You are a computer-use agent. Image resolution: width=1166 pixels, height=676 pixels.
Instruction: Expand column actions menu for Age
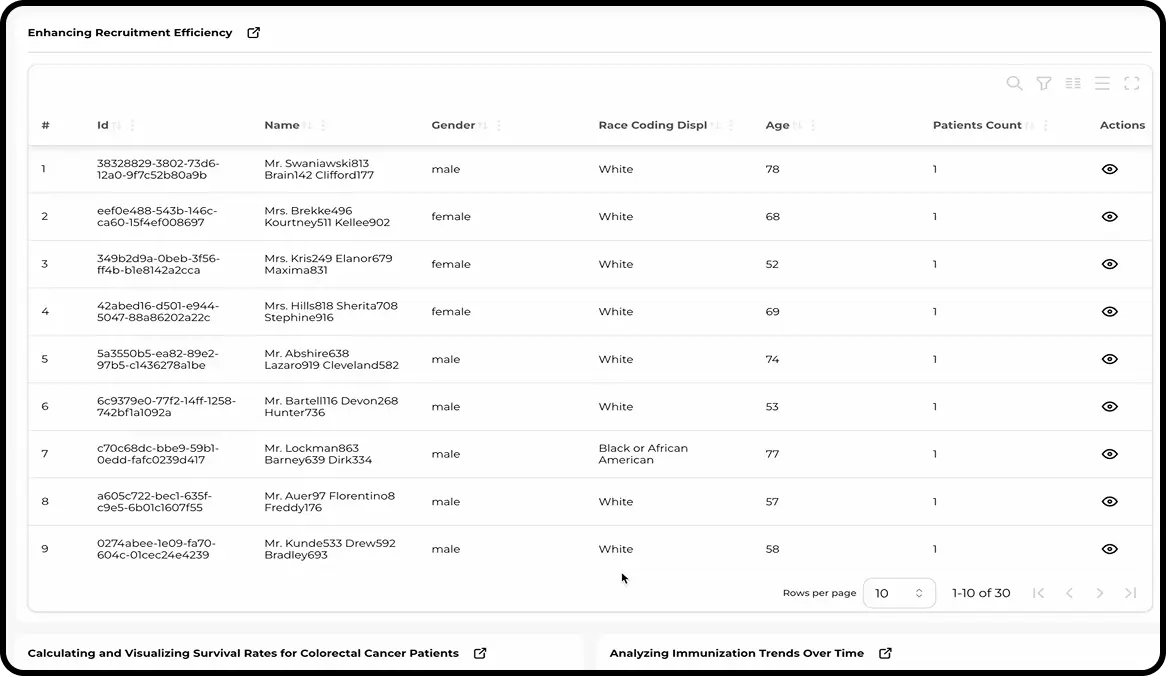813,126
